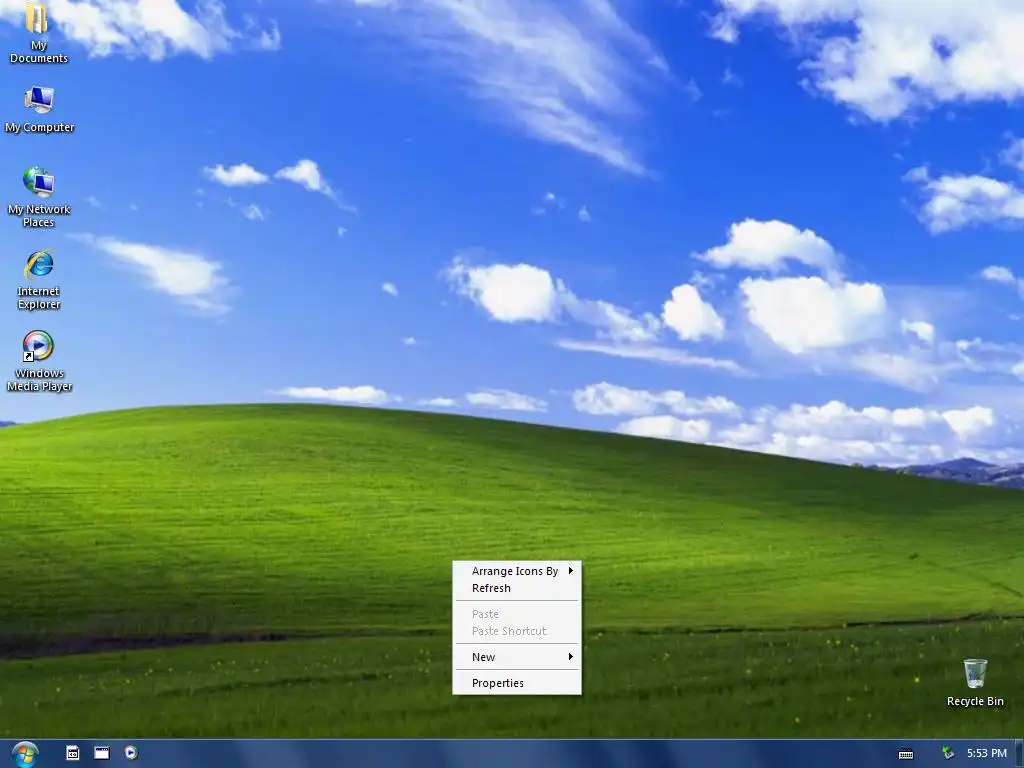
Task: Select the Internet Explorer desktop icon
Action: point(39,279)
